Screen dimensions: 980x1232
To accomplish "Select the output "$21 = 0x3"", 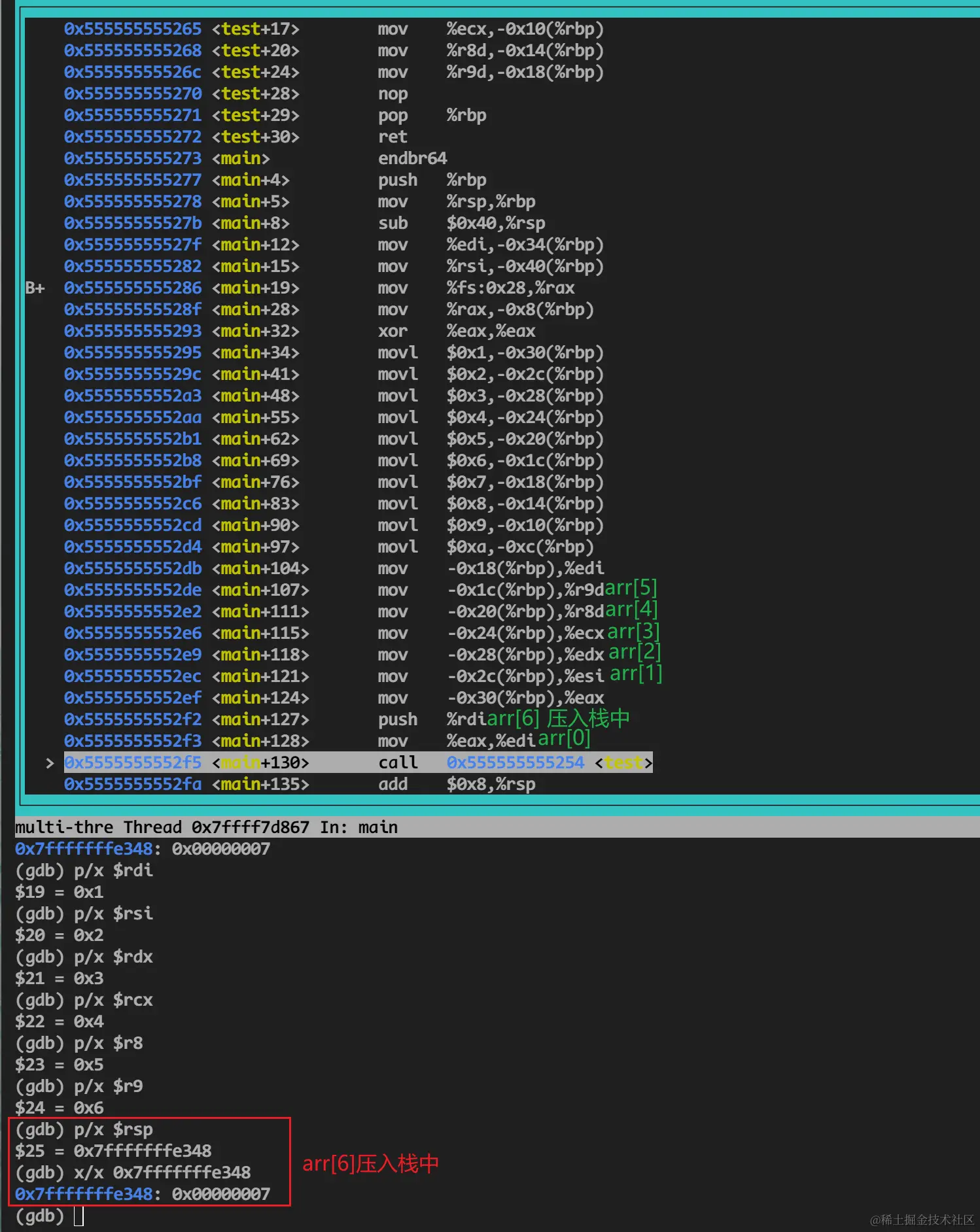I will click(60, 978).
